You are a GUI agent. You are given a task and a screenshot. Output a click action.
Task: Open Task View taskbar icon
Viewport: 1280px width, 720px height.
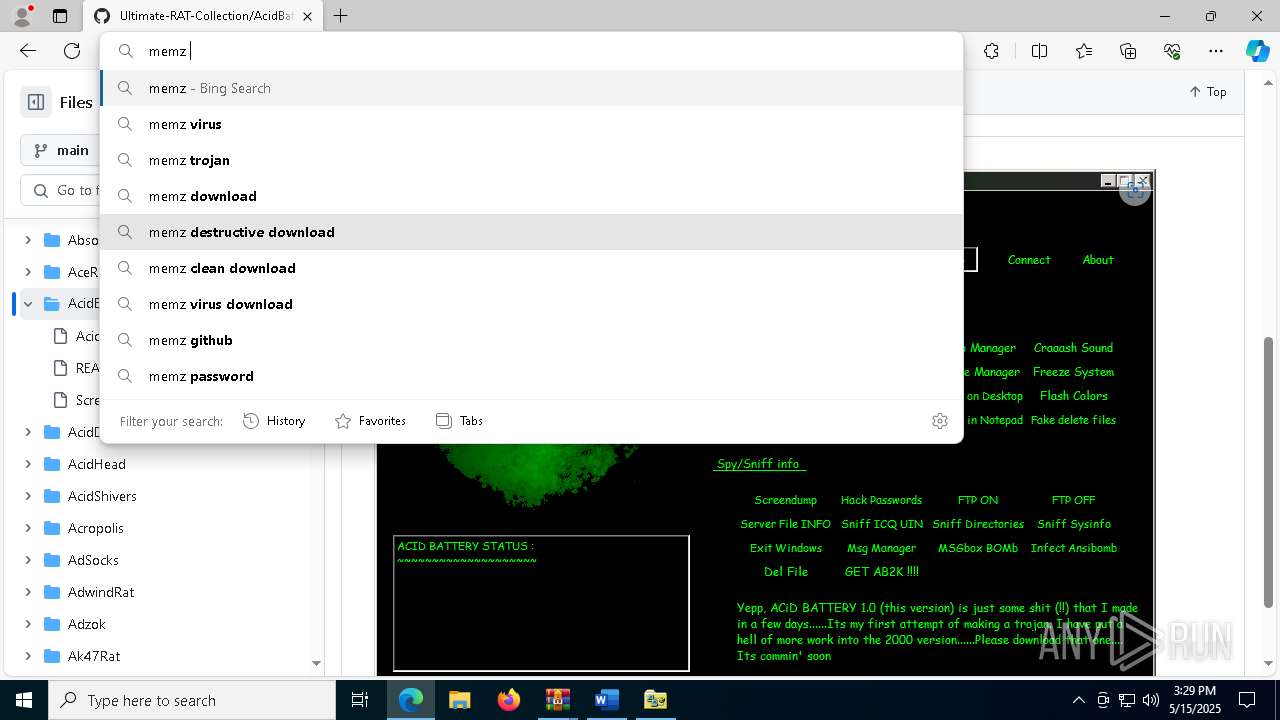pos(360,700)
